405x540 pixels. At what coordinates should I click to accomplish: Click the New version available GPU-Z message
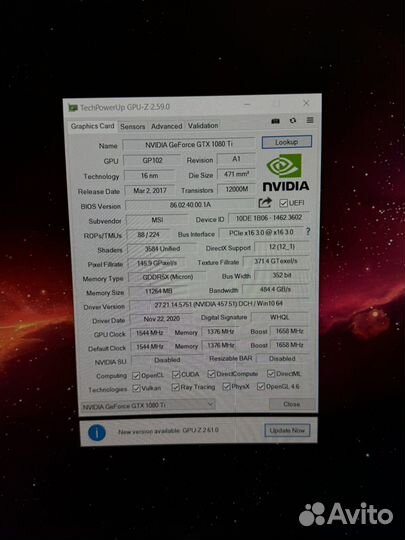pos(168,431)
